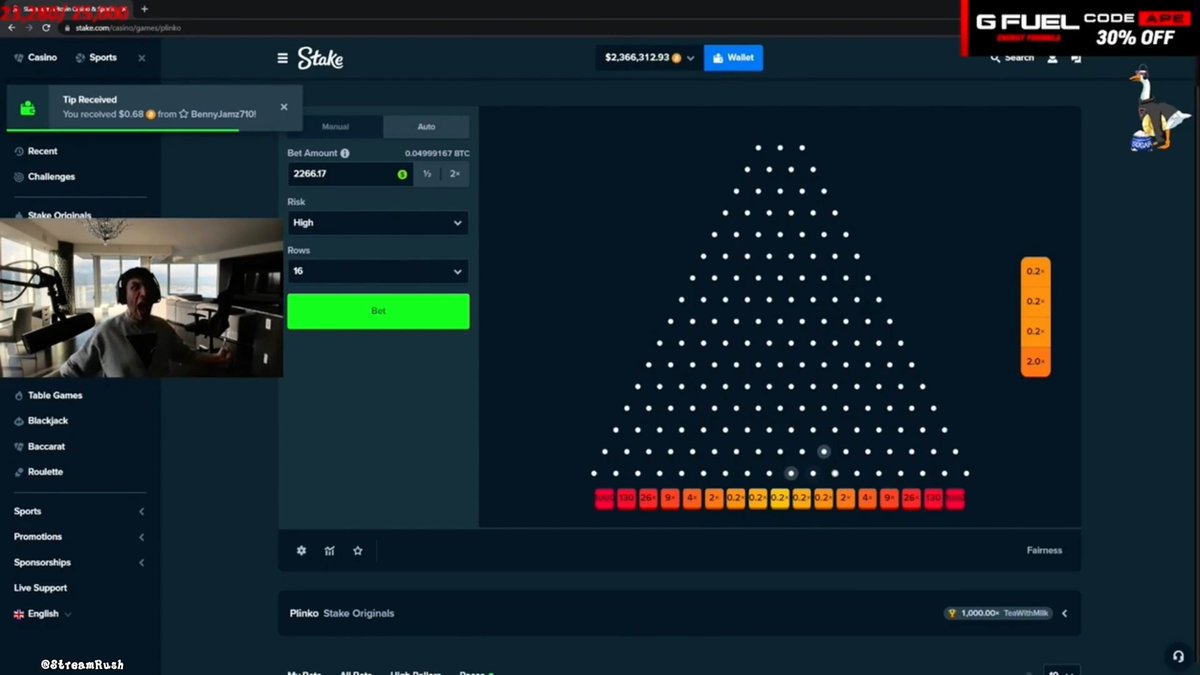Open Table Games in sidebar
The height and width of the screenshot is (675, 1200).
pos(48,395)
